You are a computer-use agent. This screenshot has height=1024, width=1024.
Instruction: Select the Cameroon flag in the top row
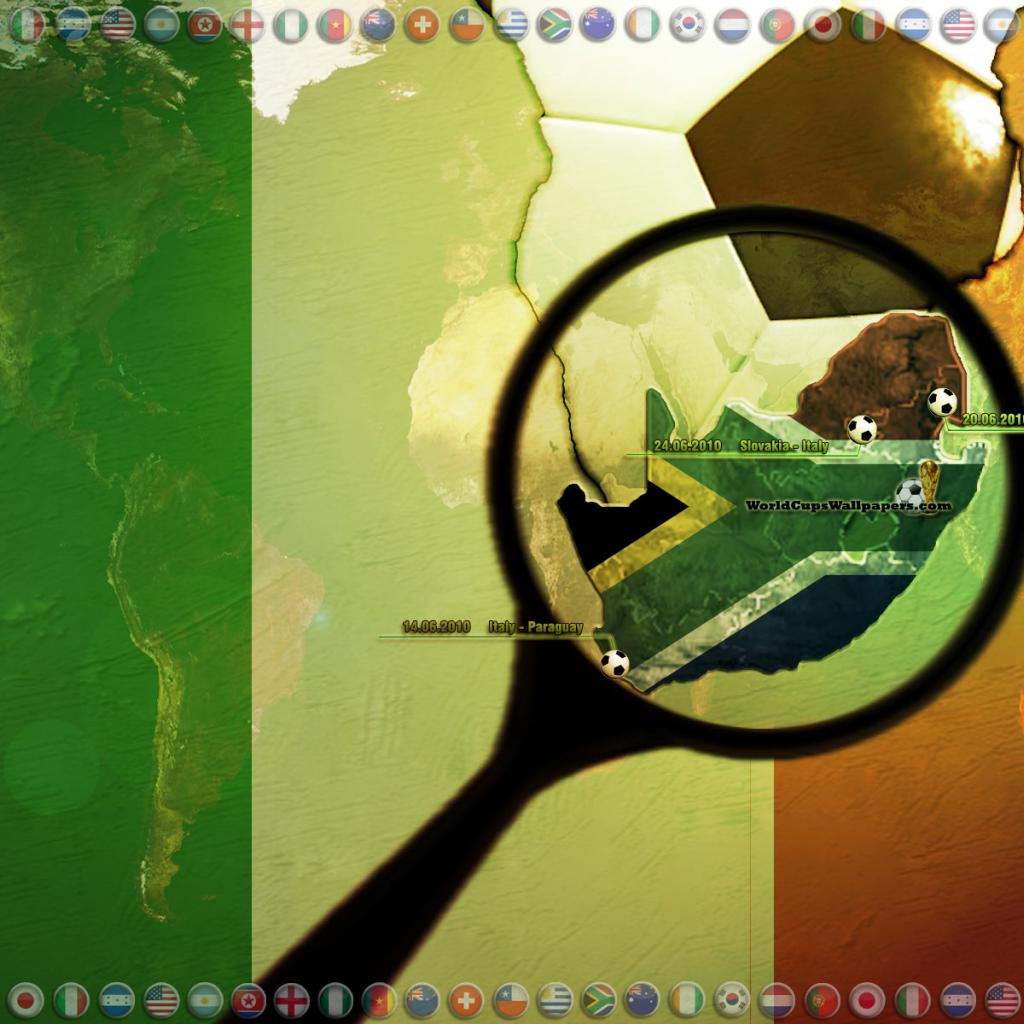click(x=335, y=25)
